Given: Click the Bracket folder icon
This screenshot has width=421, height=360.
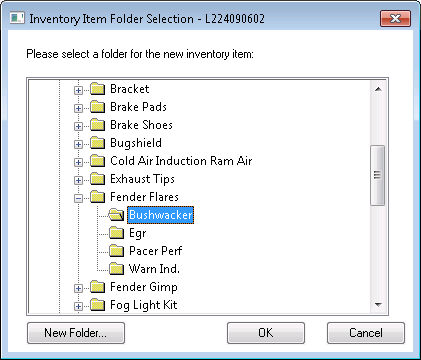Looking at the screenshot, I should coord(98,89).
